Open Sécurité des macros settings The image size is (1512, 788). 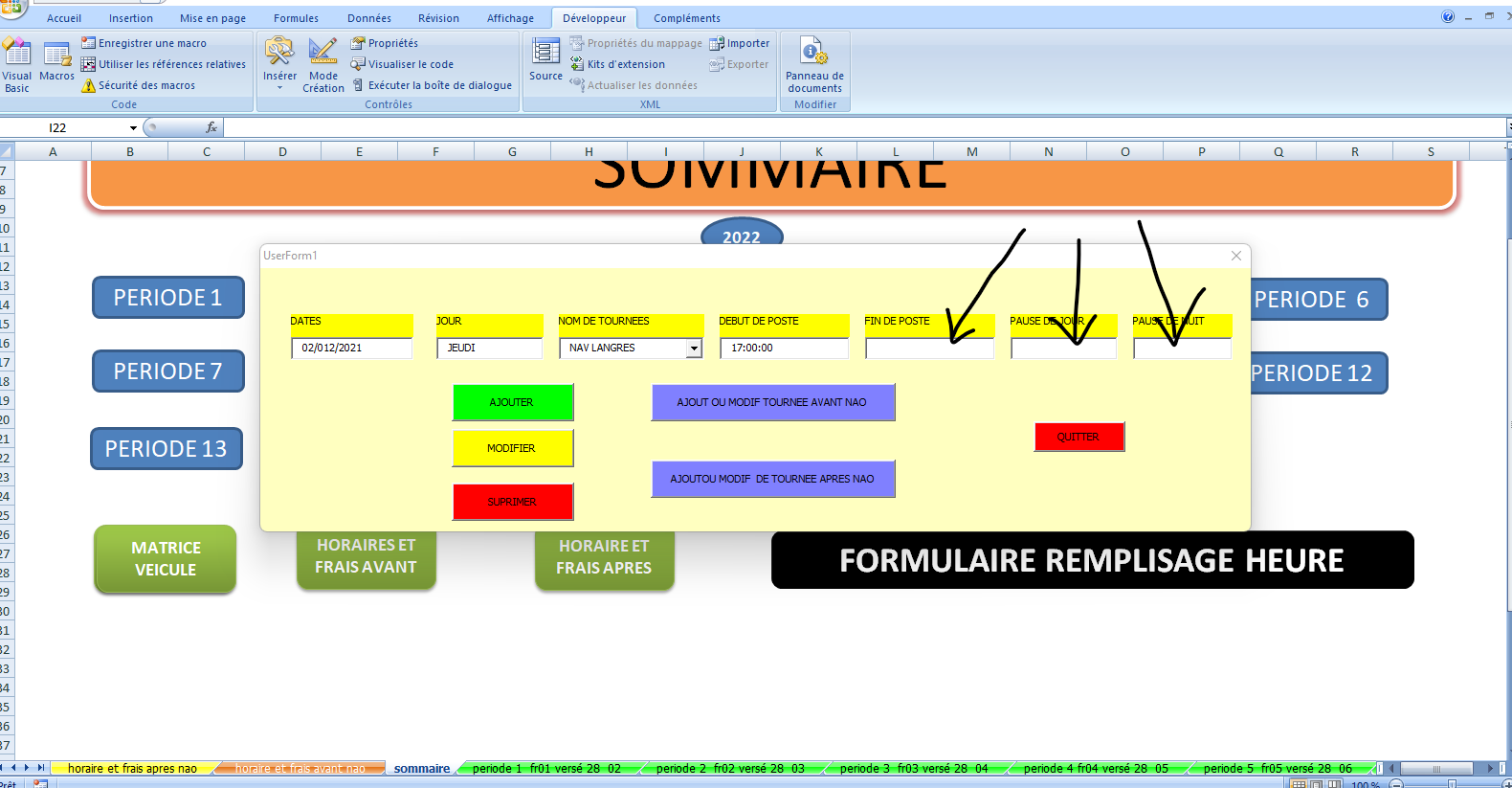[x=138, y=85]
